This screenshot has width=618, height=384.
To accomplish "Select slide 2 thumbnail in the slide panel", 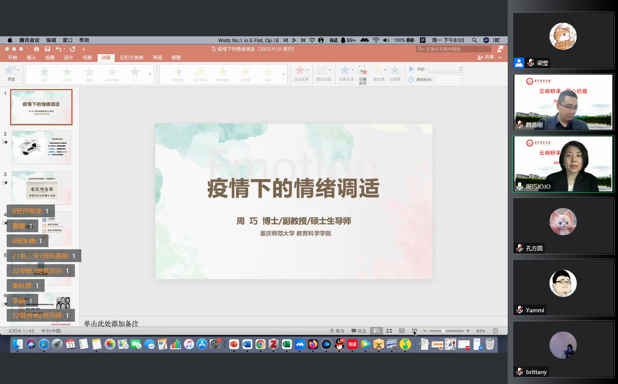I will click(41, 147).
